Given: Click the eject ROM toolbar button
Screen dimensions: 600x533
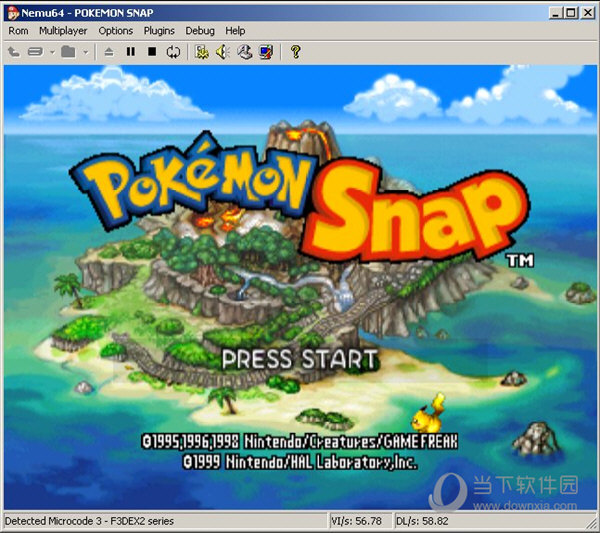Looking at the screenshot, I should [x=109, y=52].
